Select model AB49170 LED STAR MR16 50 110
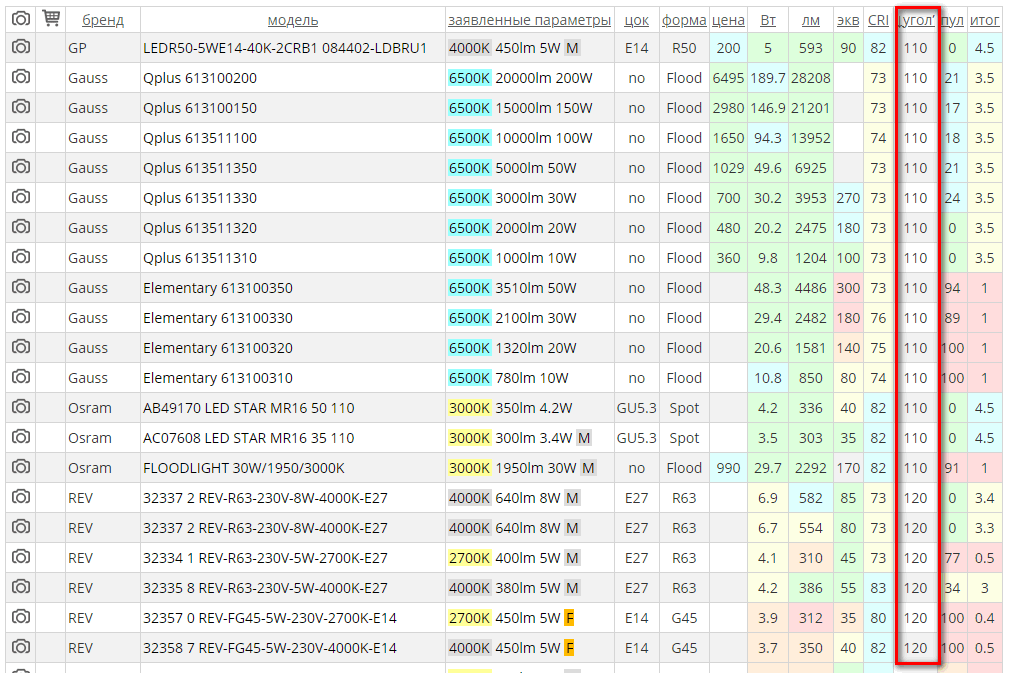Viewport: 1009px width, 673px height. 248,408
